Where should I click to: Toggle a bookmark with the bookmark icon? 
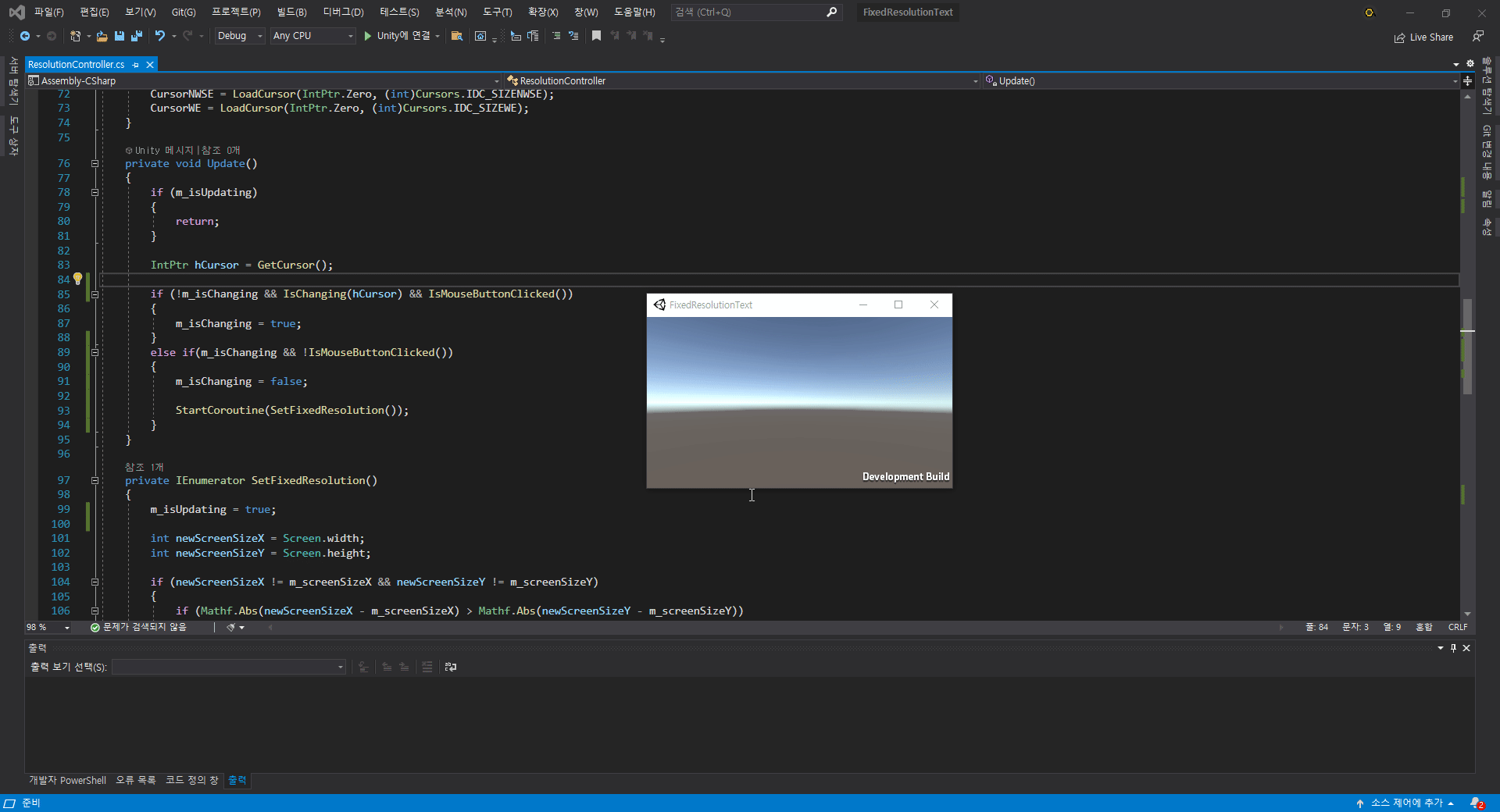pyautogui.click(x=596, y=36)
